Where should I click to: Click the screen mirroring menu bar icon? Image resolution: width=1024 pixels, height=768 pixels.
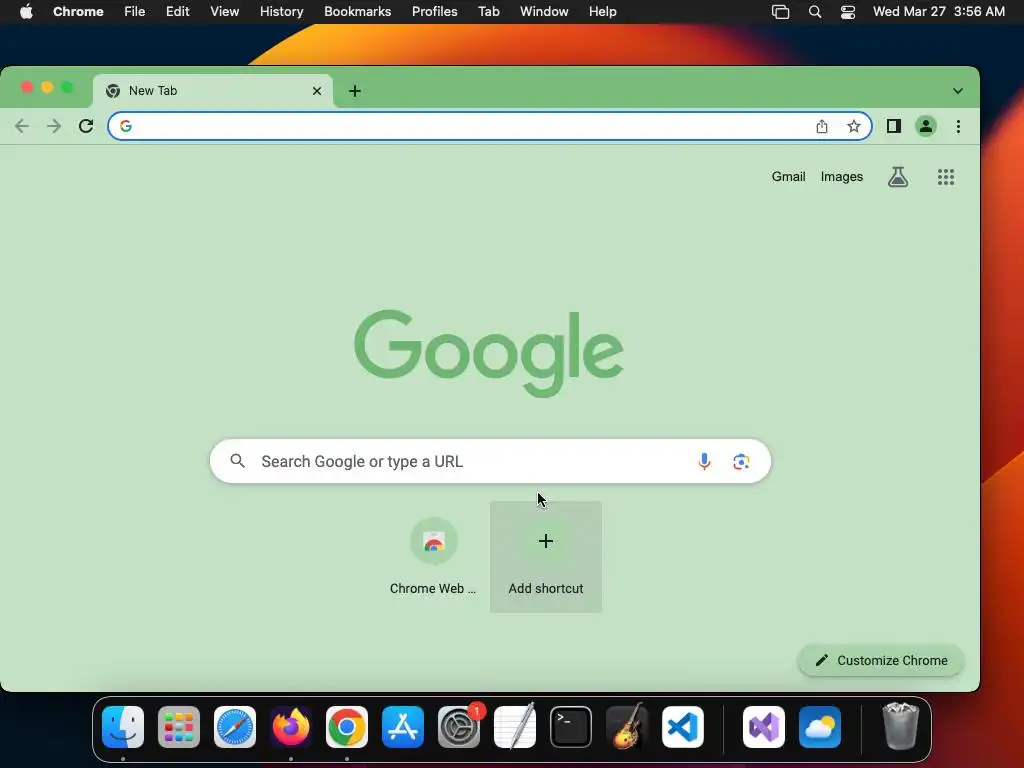click(x=780, y=12)
